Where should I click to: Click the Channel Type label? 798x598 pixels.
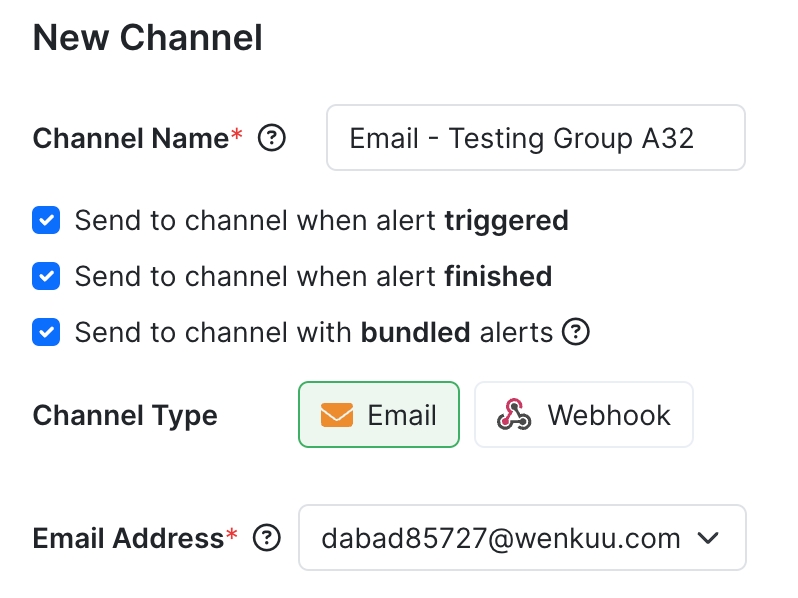(125, 415)
